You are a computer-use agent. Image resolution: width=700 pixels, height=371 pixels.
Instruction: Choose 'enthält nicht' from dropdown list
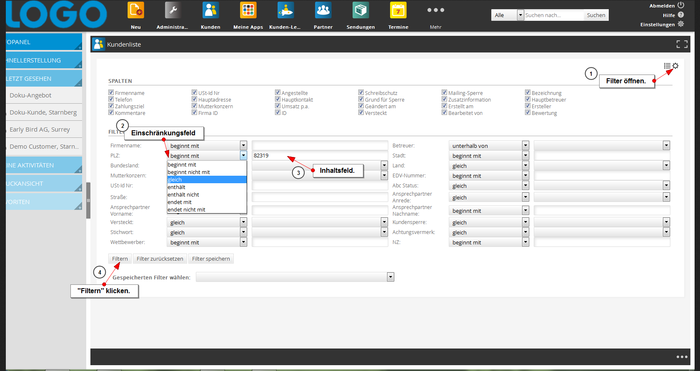pyautogui.click(x=207, y=195)
